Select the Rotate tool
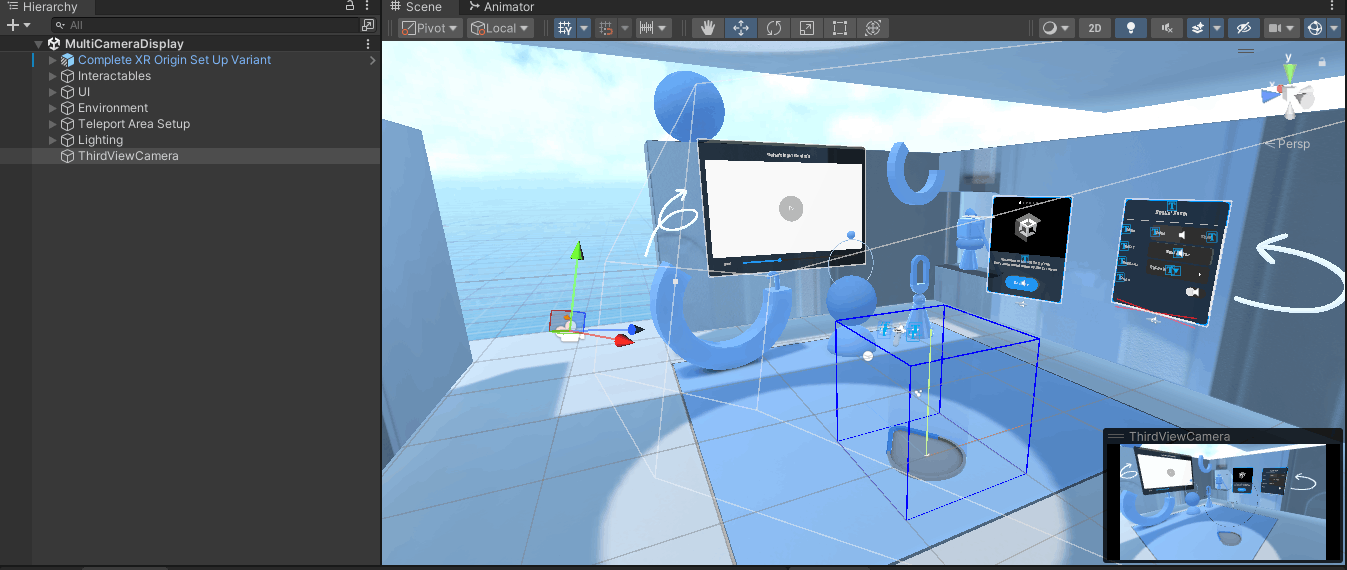 click(x=774, y=28)
